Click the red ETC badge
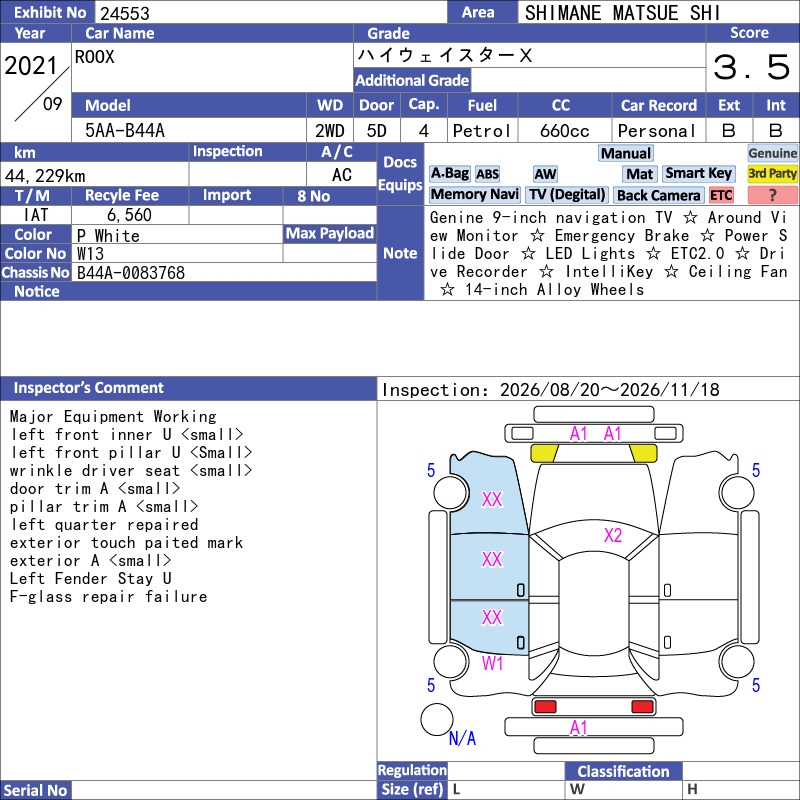The image size is (800, 800). [x=721, y=195]
